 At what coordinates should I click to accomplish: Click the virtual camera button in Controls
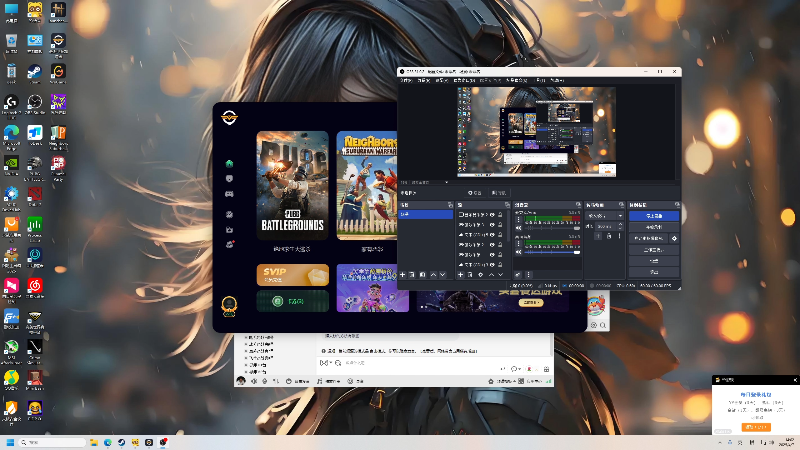(648, 238)
